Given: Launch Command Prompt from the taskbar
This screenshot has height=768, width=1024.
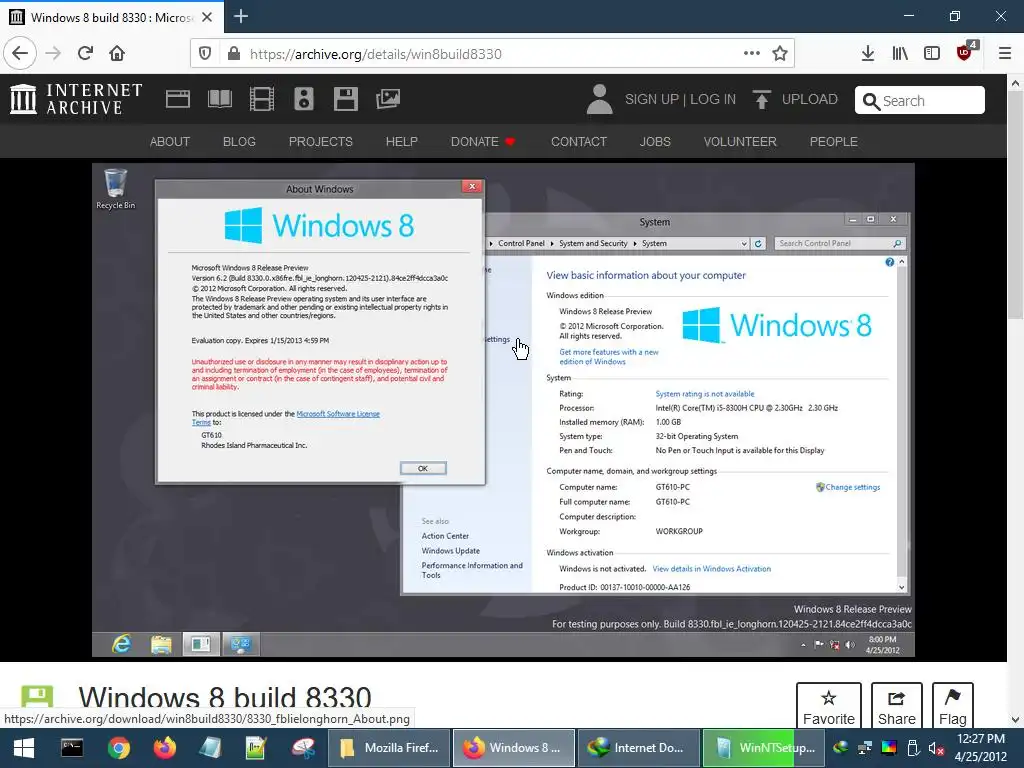Looking at the screenshot, I should point(72,748).
